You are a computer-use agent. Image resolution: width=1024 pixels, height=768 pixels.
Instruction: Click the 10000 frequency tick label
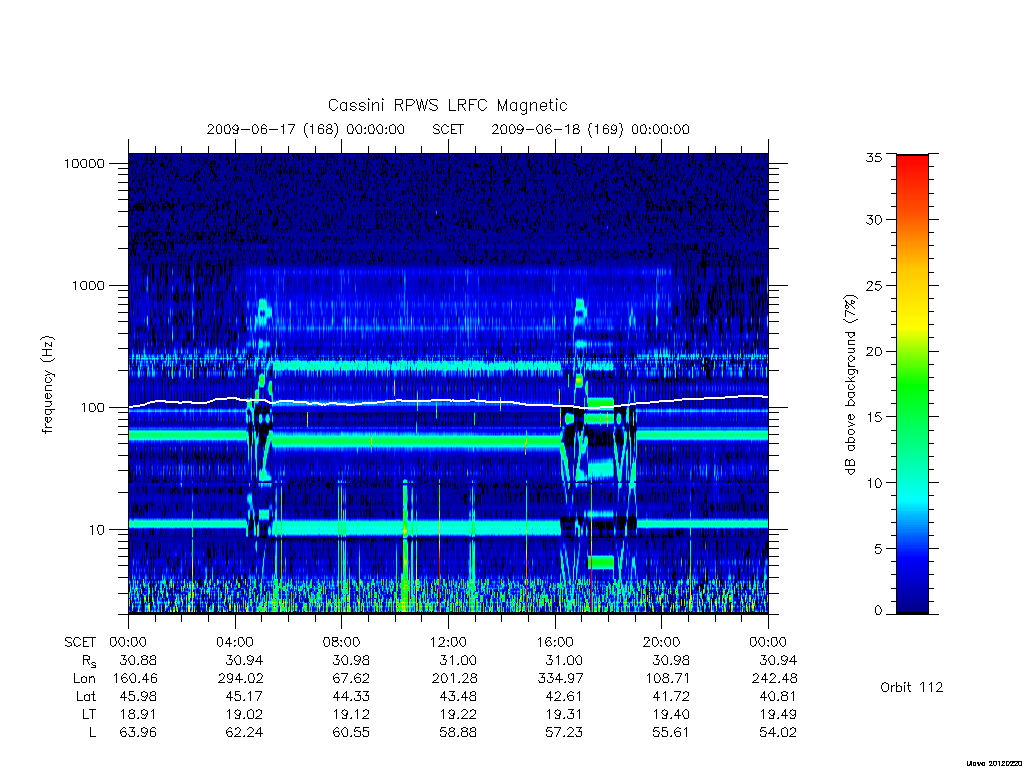(x=84, y=163)
